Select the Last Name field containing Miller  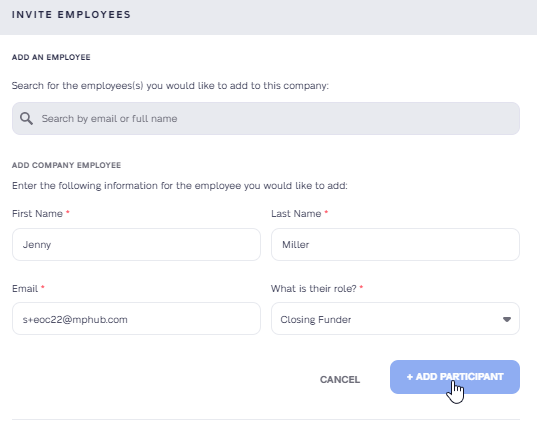395,245
